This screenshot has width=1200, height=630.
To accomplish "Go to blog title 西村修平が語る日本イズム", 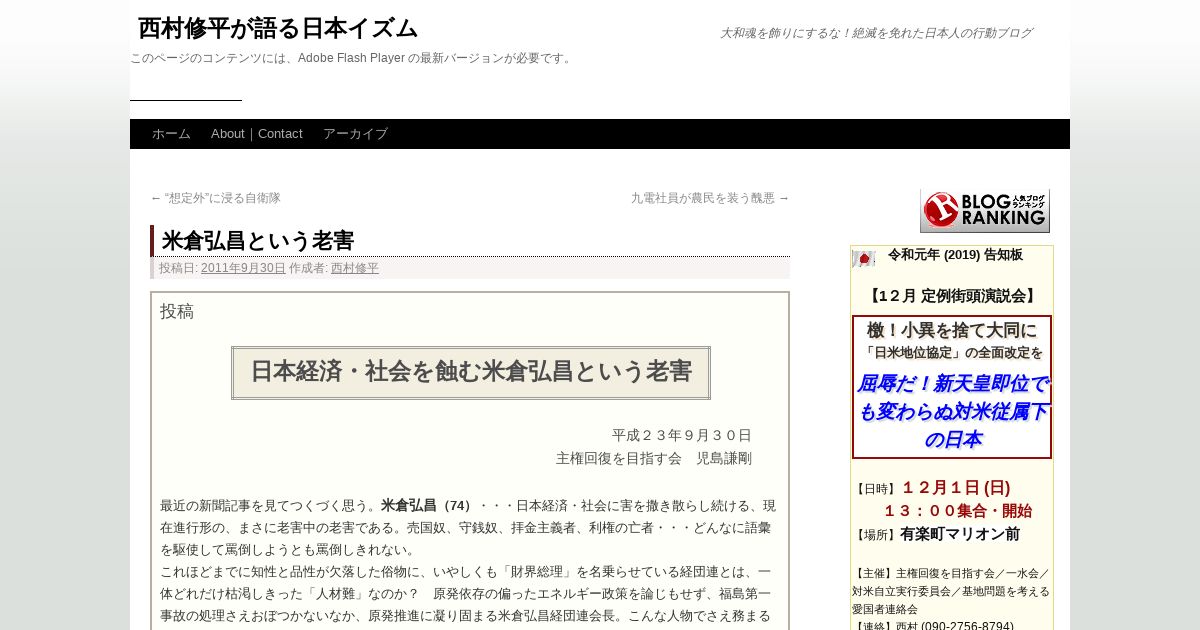I will click(278, 28).
